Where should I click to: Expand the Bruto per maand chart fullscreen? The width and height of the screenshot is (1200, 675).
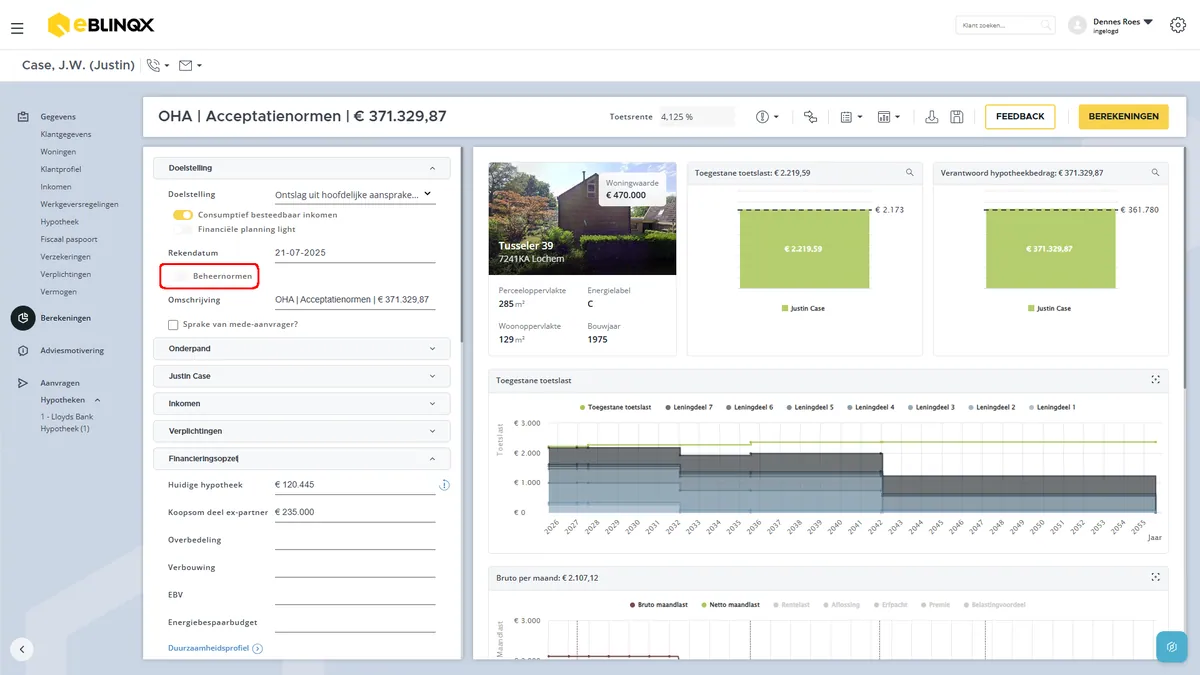(x=1155, y=577)
